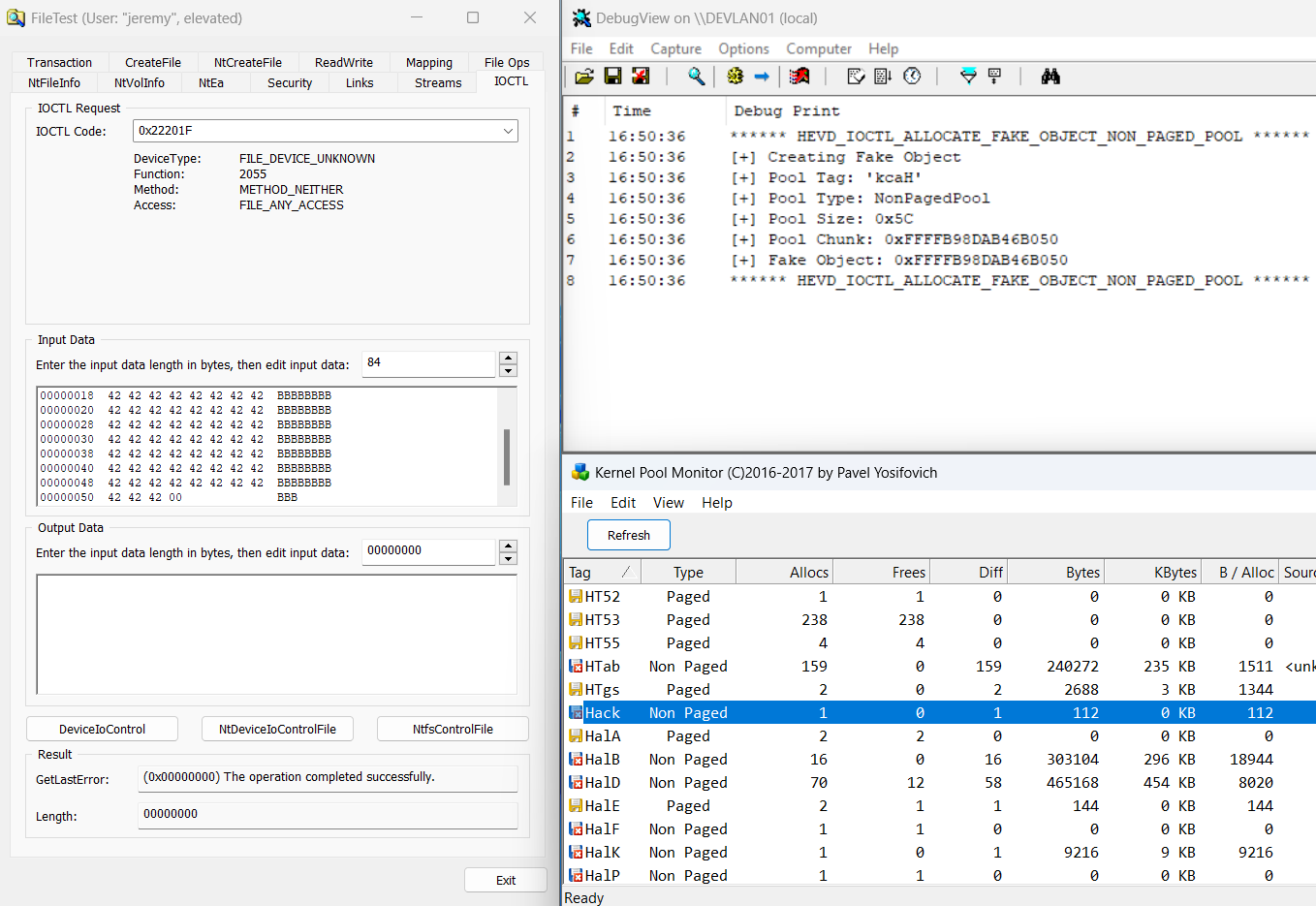Click the Exit button in FileTest
1316x906 pixels.
coord(506,880)
